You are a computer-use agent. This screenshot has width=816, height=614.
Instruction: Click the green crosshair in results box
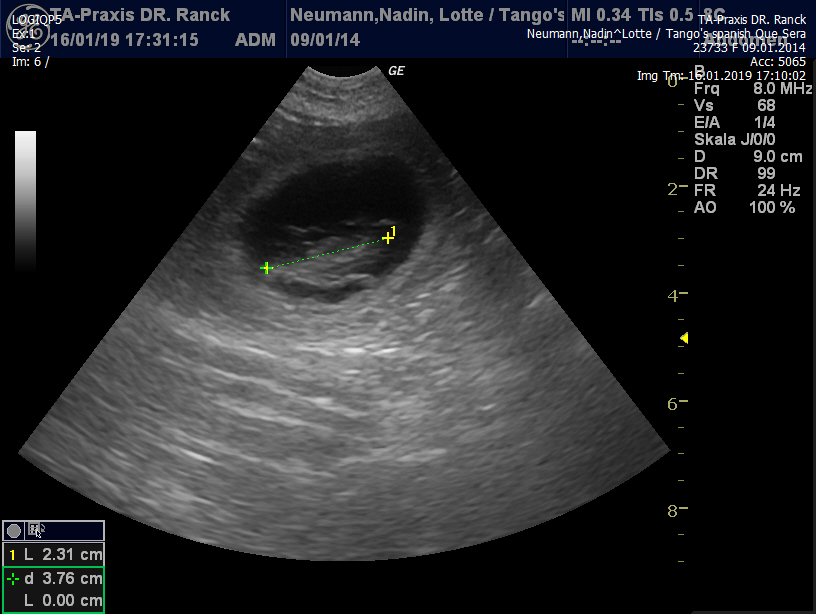coord(12,579)
